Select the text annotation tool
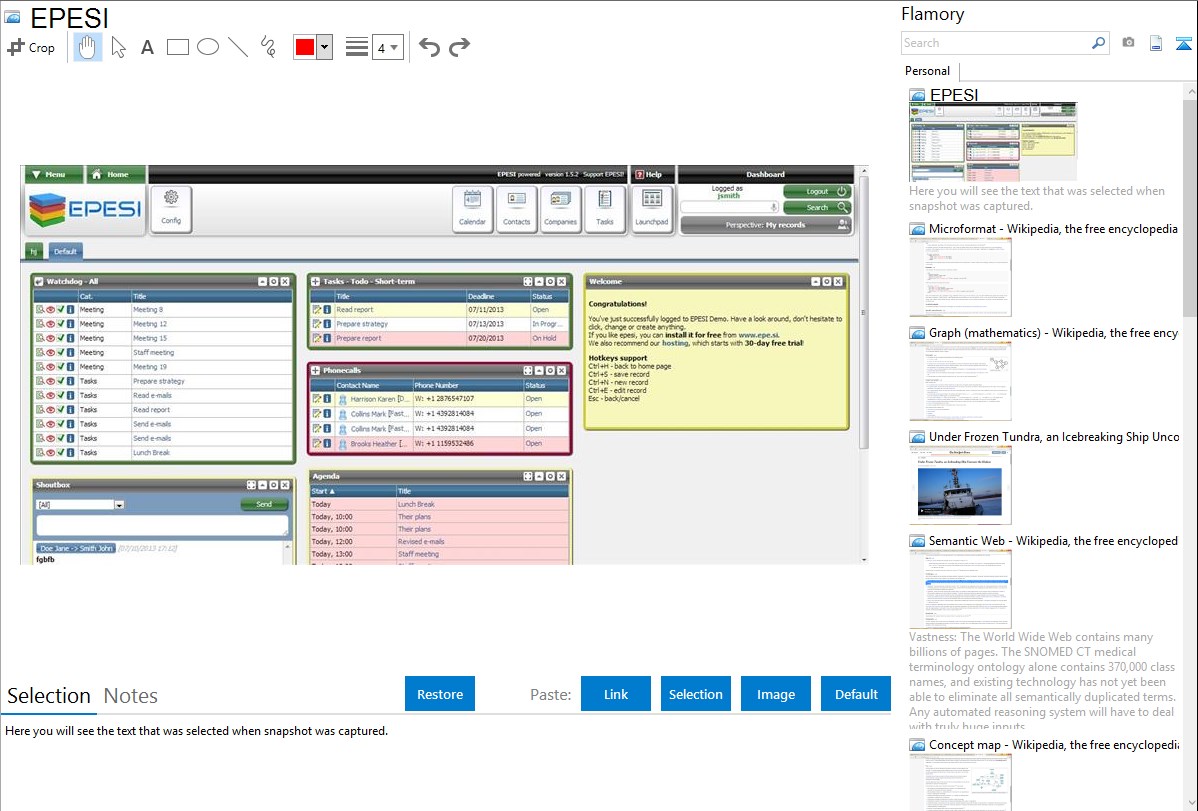Viewport: 1198px width, 811px height. tap(147, 47)
